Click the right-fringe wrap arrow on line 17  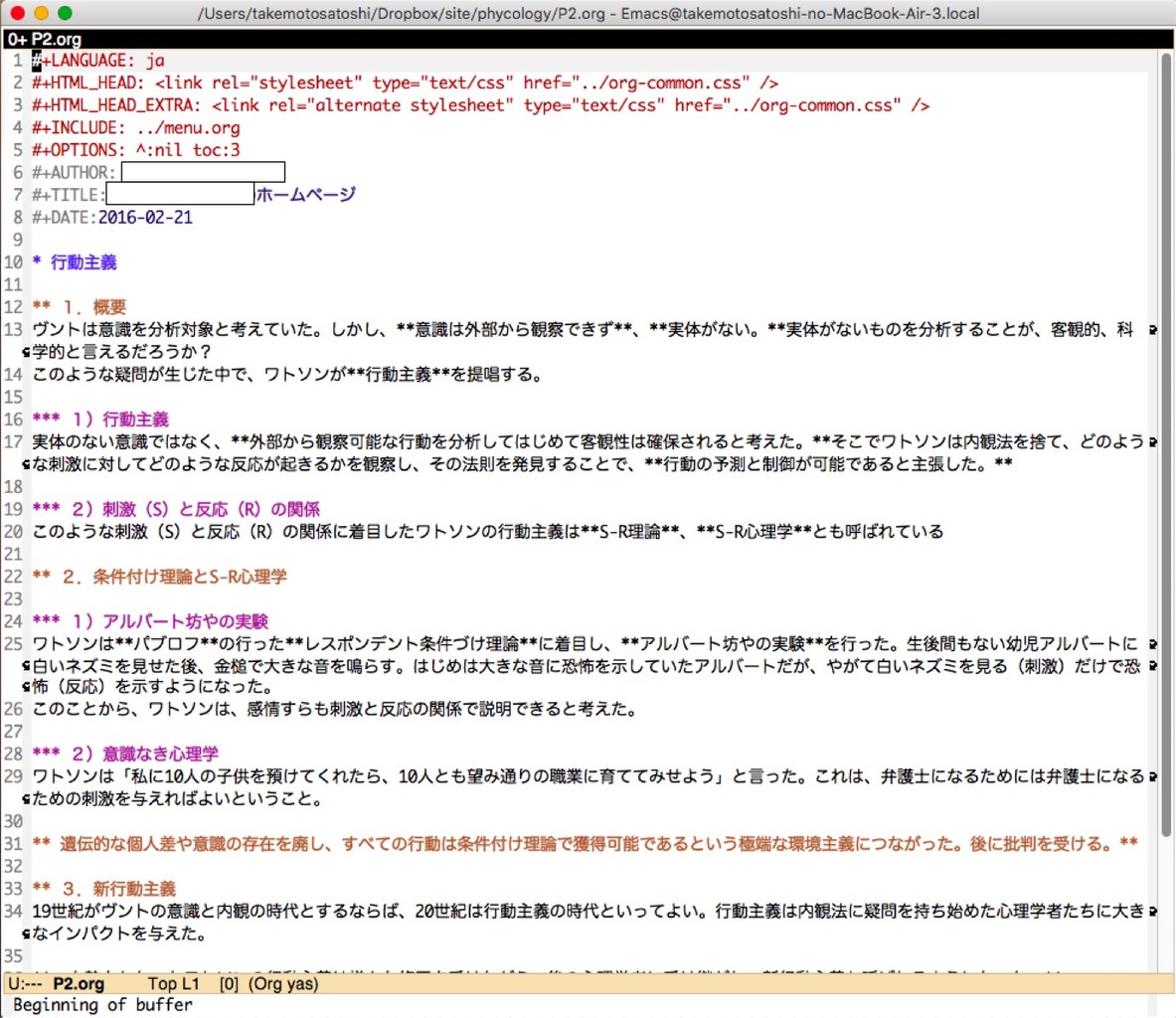pyautogui.click(x=1153, y=441)
